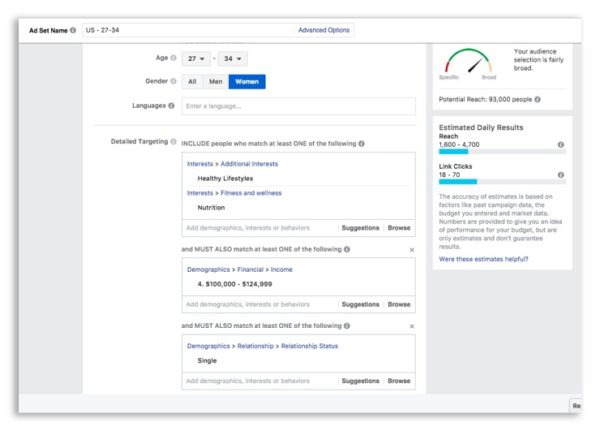Click the info icon on Link Clicks estimate
Screen dimensions: 600x431
(x=561, y=175)
